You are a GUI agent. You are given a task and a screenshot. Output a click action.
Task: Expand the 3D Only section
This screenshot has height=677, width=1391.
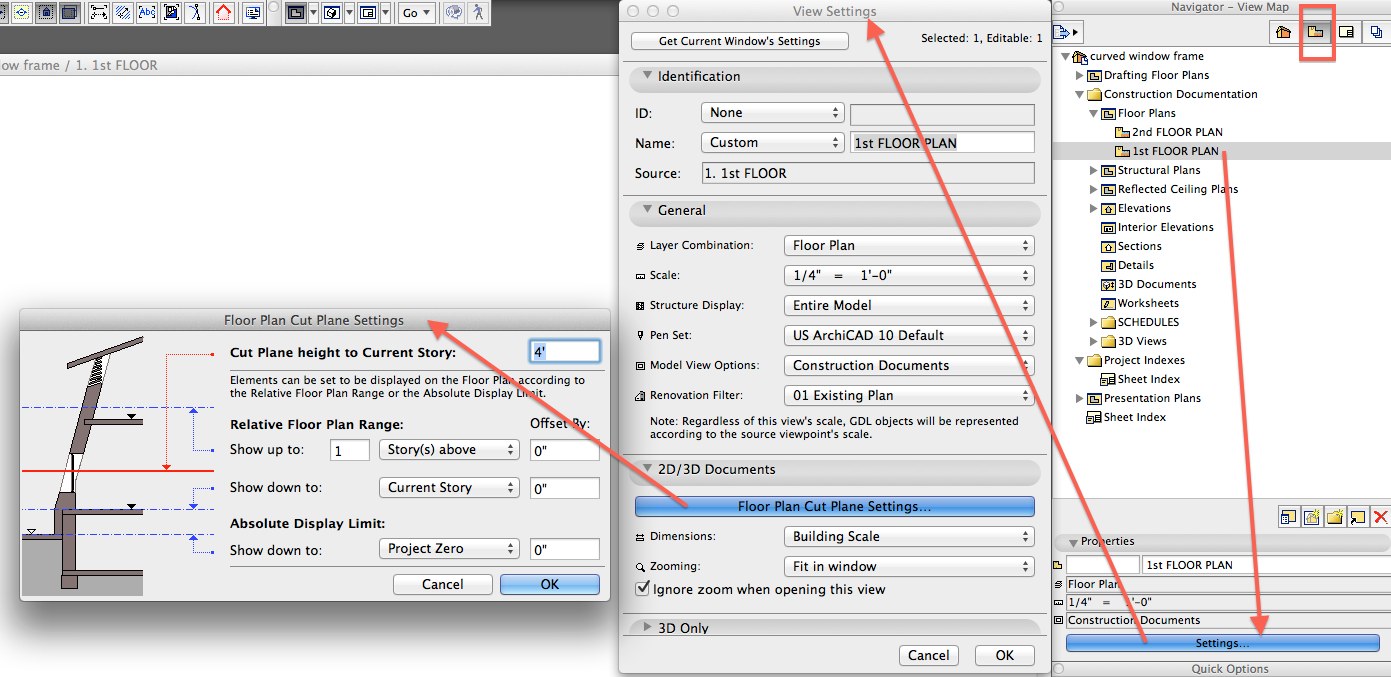648,627
